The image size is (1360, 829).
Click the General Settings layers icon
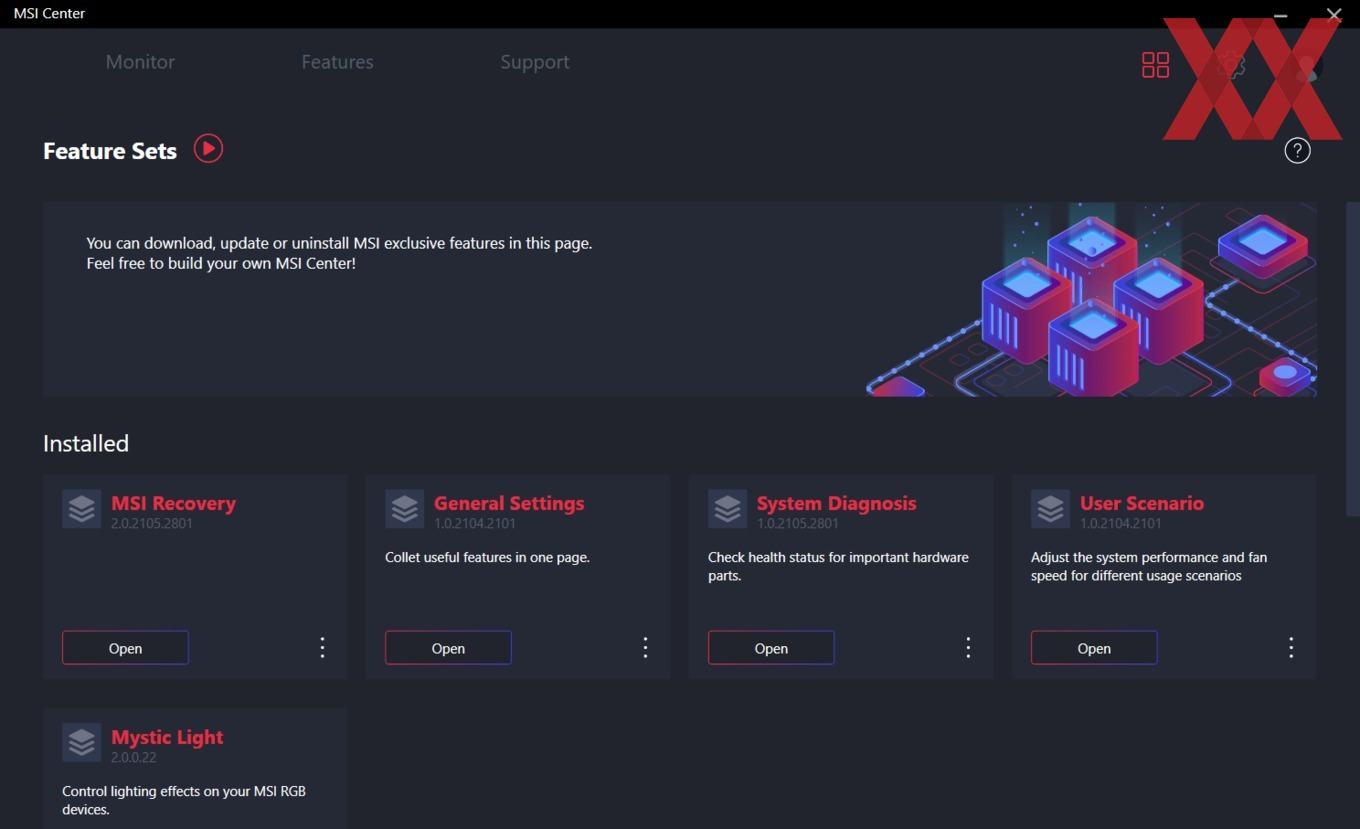tap(405, 509)
